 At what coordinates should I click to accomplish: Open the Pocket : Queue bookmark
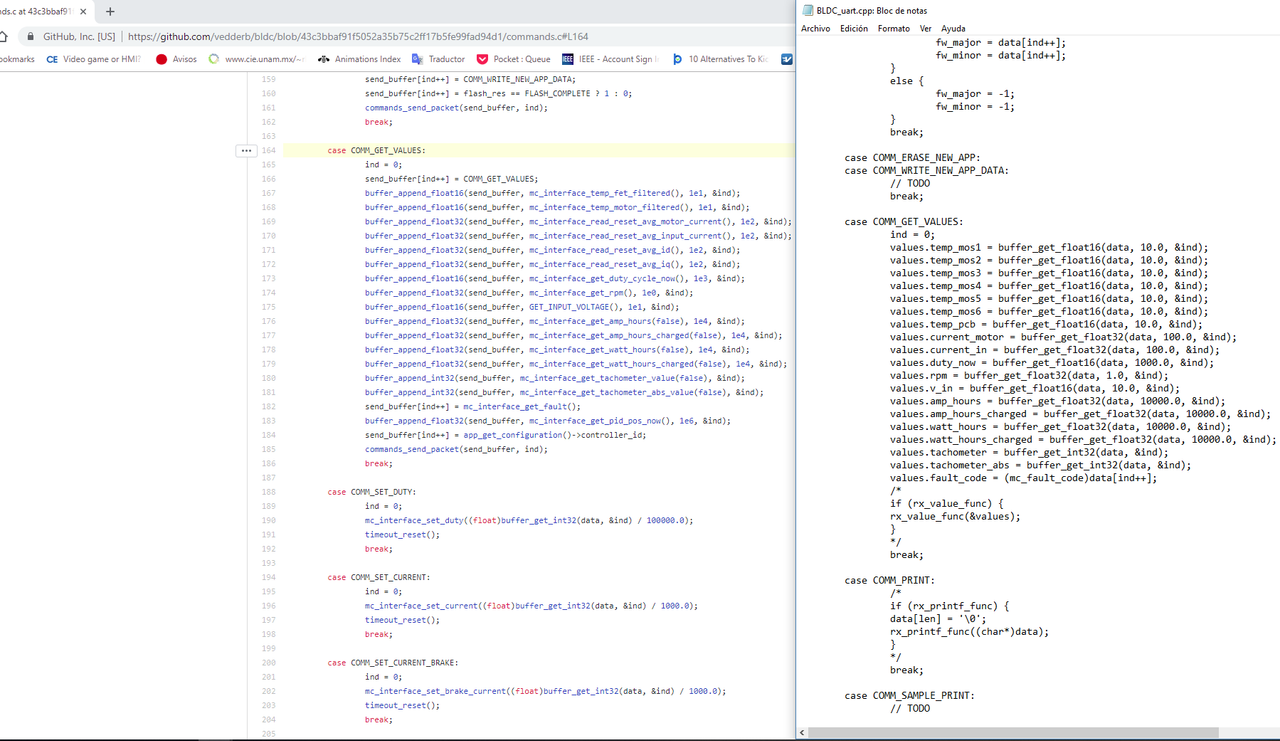(513, 59)
